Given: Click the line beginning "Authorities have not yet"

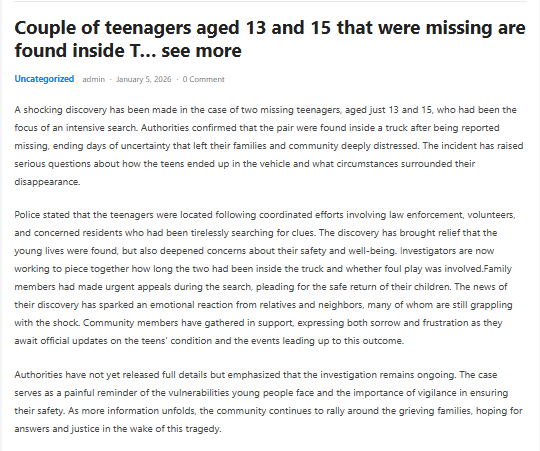Looking at the screenshot, I should pos(256,375).
